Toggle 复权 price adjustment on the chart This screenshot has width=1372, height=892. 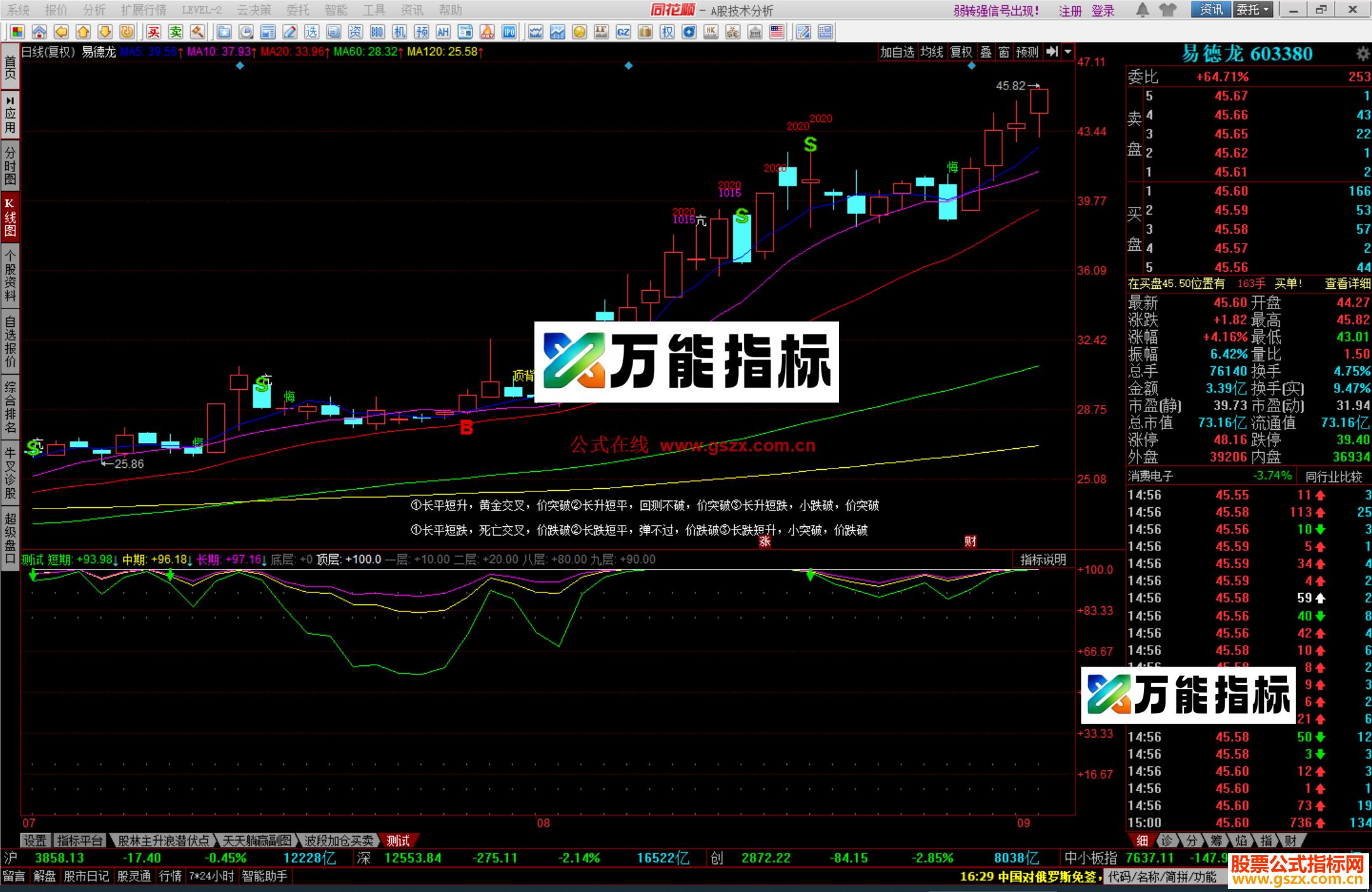click(961, 53)
